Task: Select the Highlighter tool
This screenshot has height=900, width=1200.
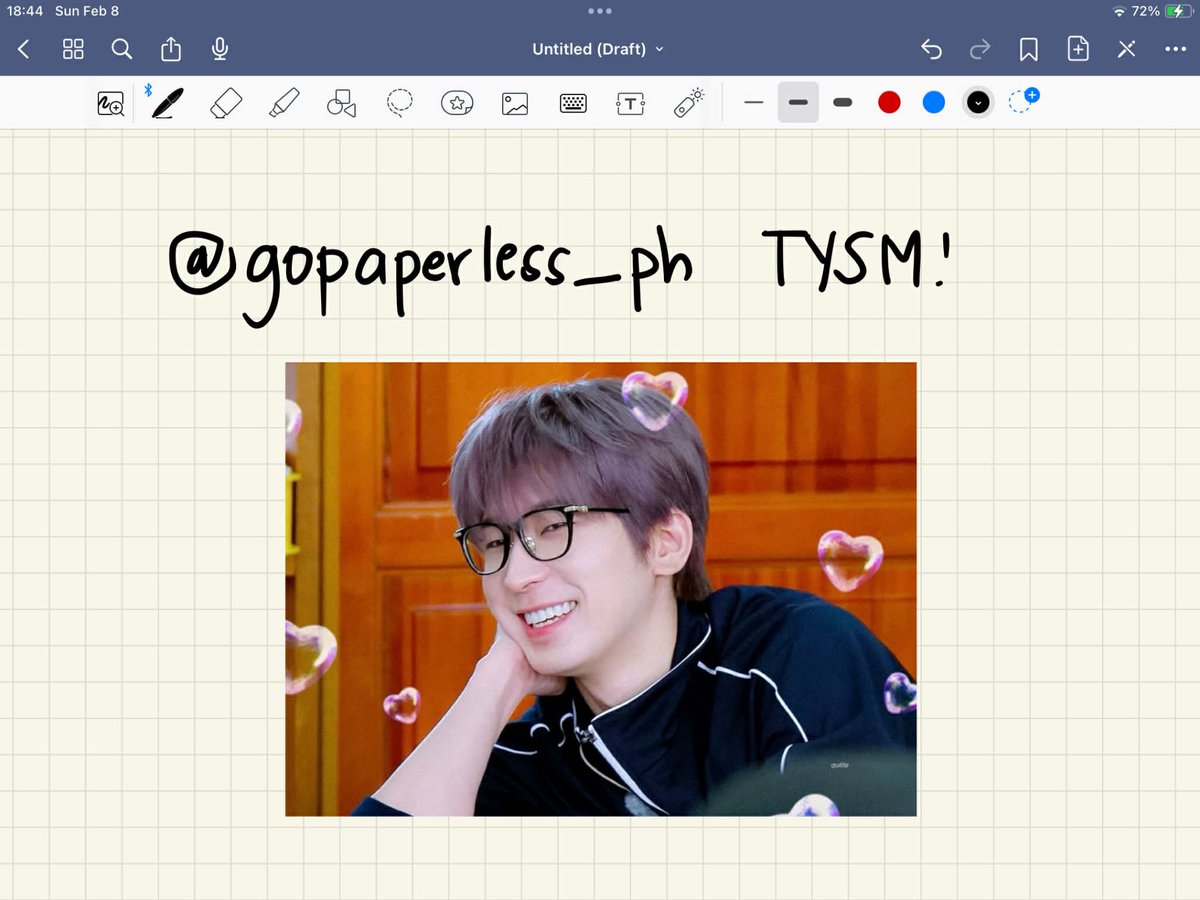Action: pyautogui.click(x=284, y=103)
